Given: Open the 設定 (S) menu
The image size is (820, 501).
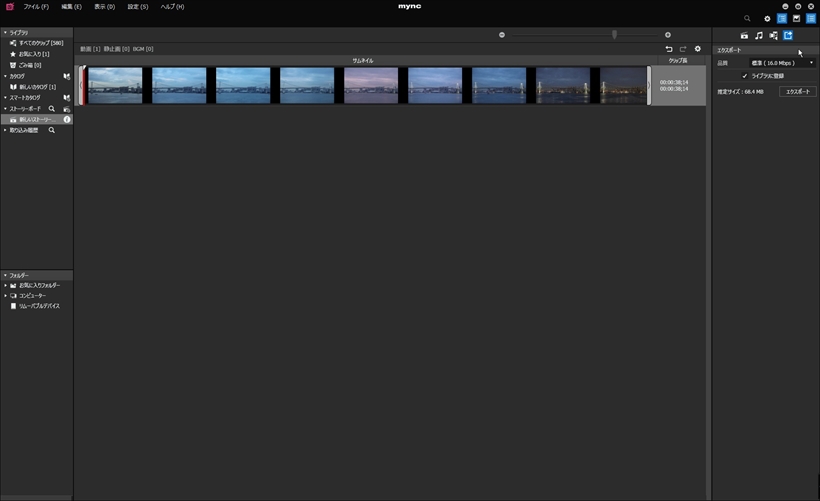Looking at the screenshot, I should pos(138,7).
